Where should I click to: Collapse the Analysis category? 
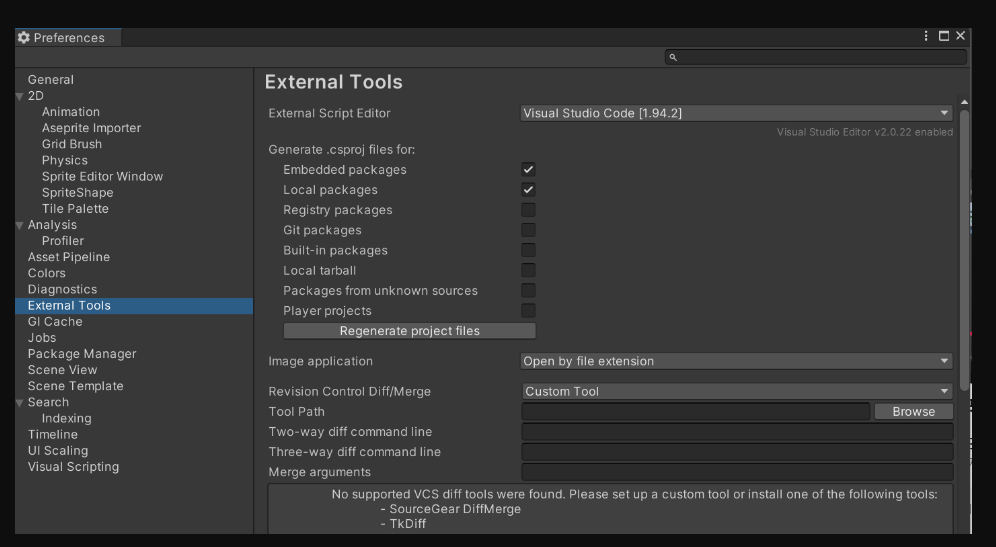pyautogui.click(x=20, y=225)
